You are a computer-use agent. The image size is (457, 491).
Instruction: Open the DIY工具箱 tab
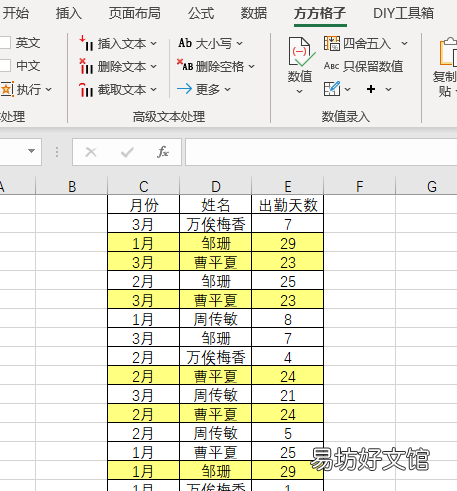[x=403, y=13]
